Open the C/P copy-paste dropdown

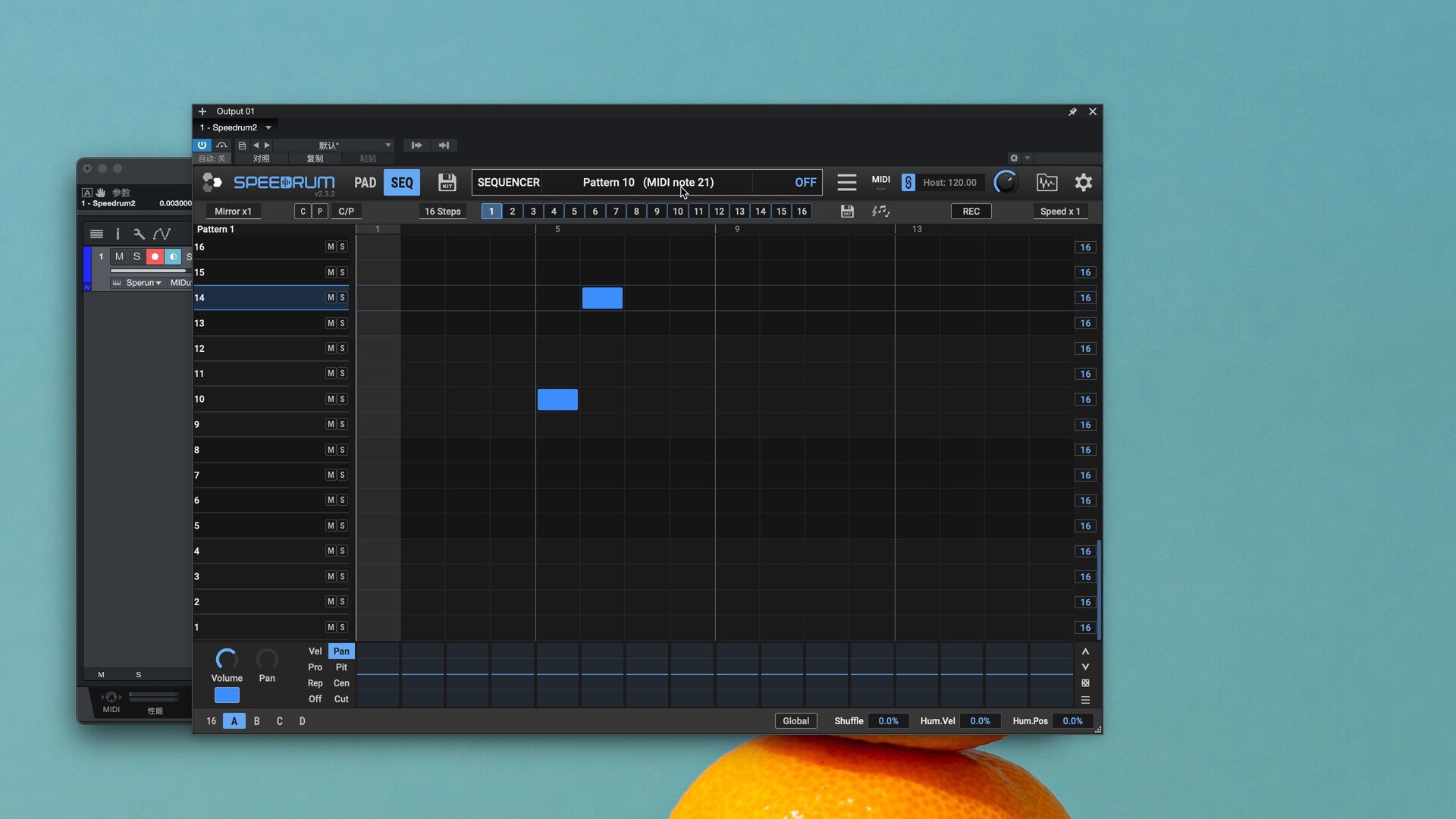tap(347, 212)
